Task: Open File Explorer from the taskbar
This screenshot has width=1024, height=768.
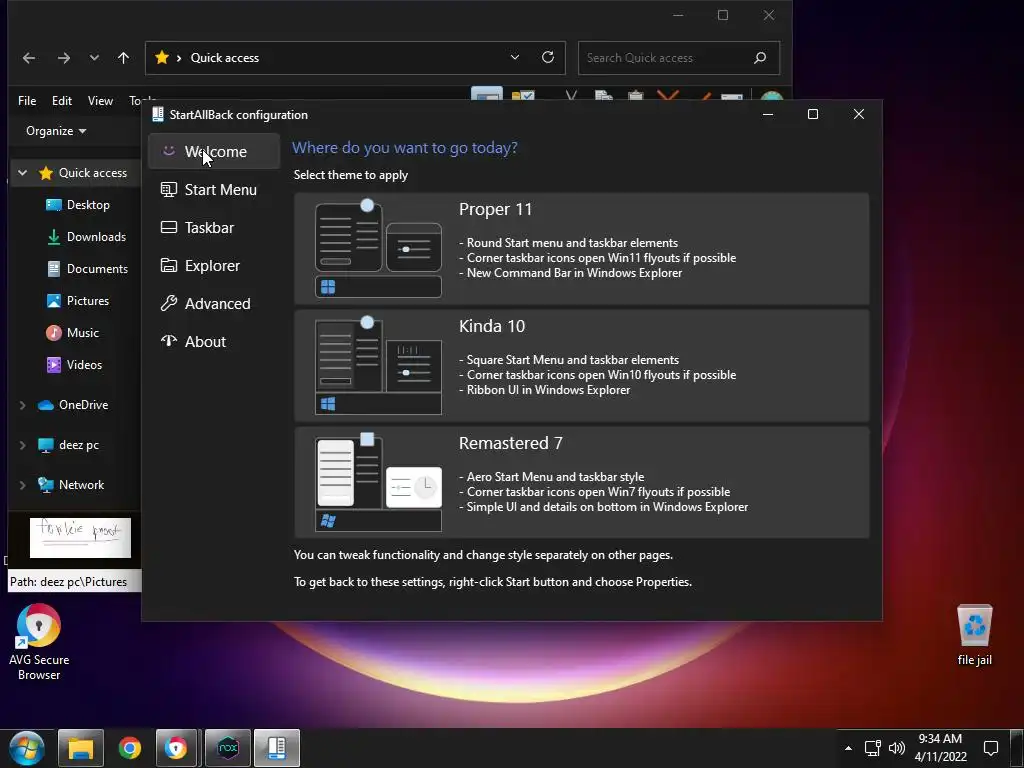Action: coord(81,748)
